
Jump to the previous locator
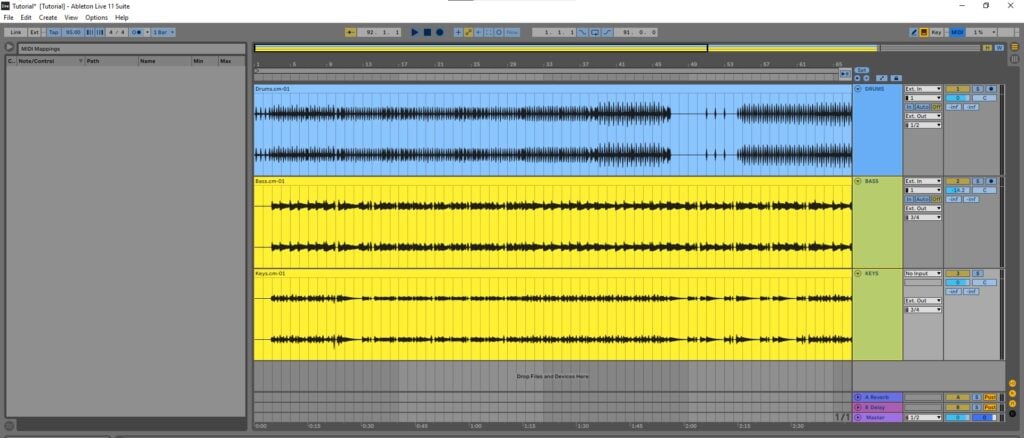pyautogui.click(x=857, y=78)
